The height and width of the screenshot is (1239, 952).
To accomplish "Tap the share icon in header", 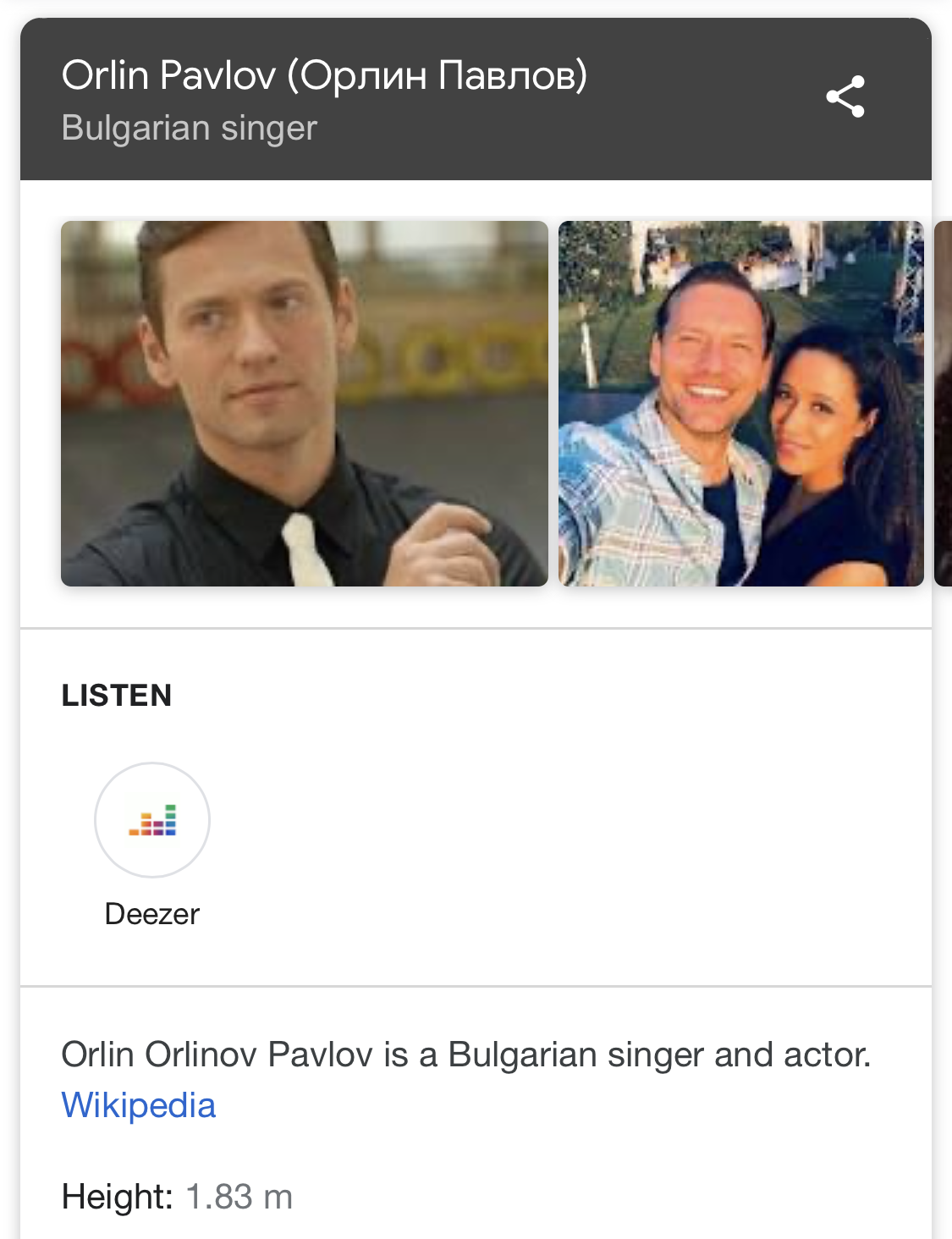I will click(x=845, y=96).
